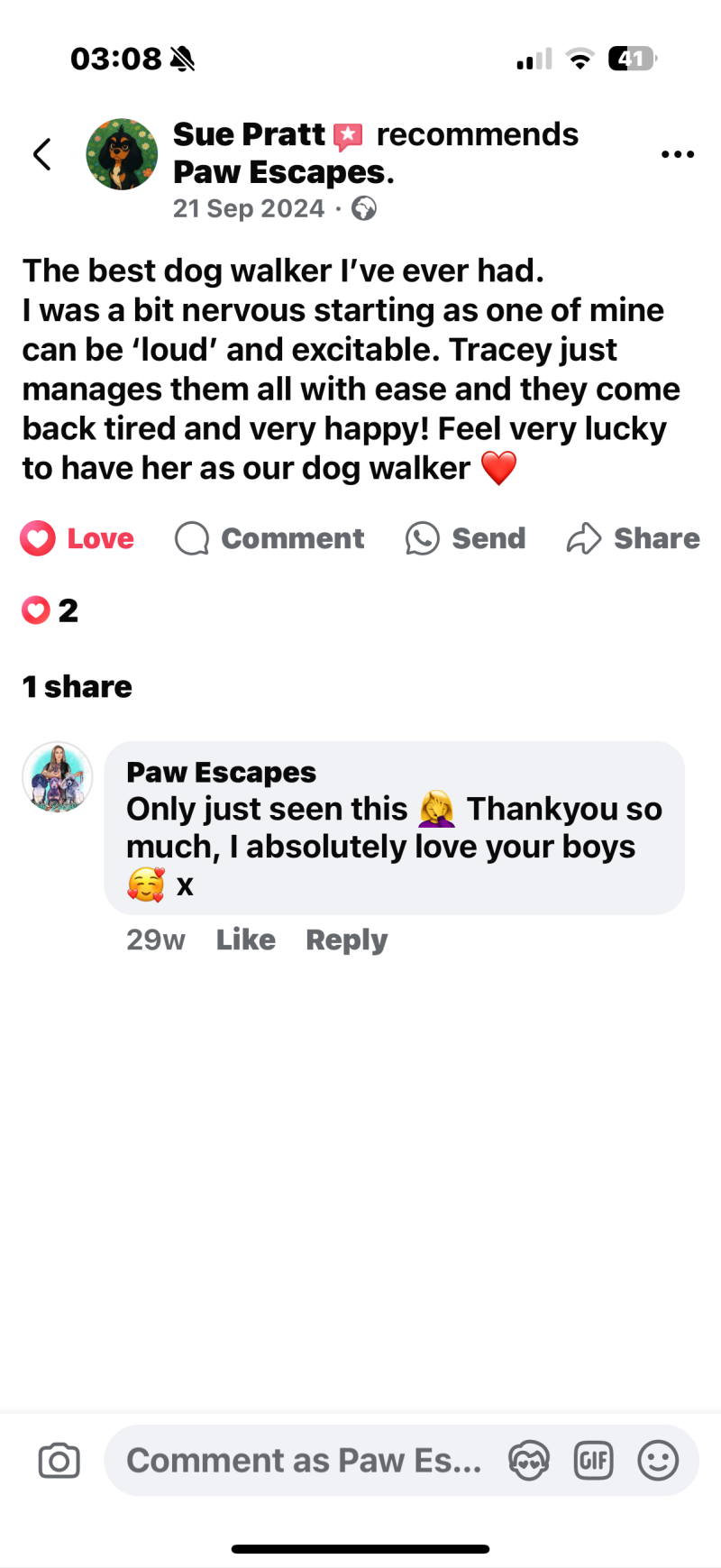The height and width of the screenshot is (1568, 721).
Task: Send the post via WhatsApp
Action: pyautogui.click(x=465, y=538)
